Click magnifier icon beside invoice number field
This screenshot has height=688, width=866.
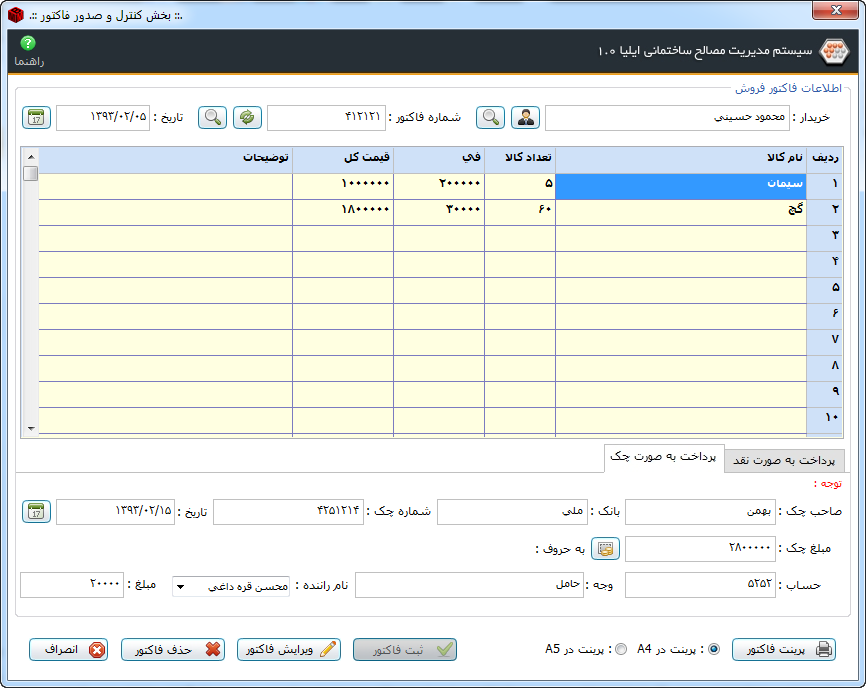point(212,117)
